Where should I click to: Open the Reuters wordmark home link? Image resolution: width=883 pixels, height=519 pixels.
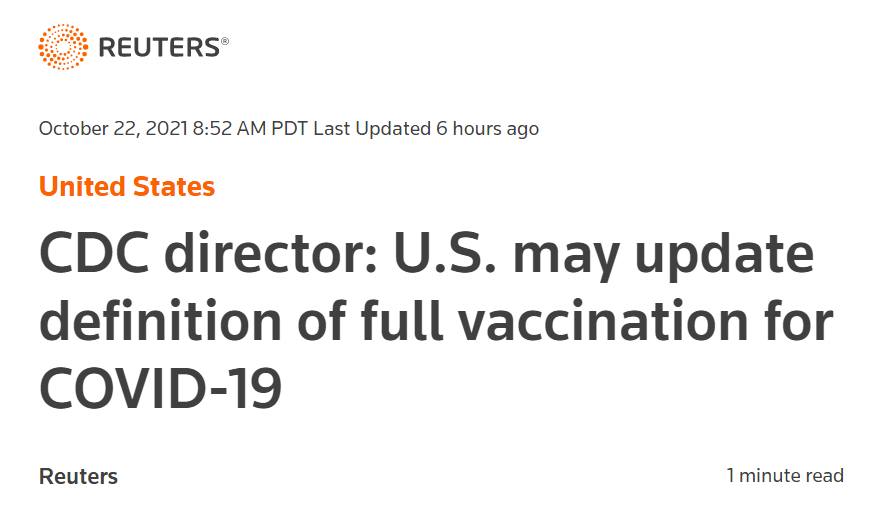tap(158, 47)
